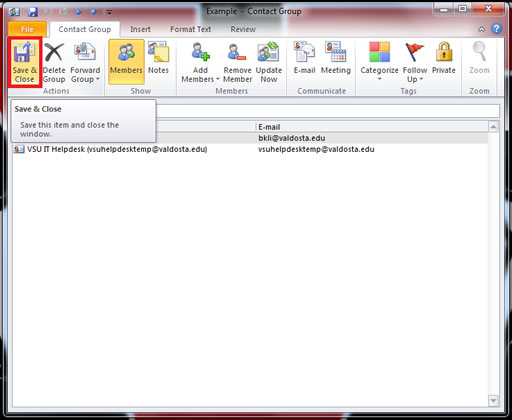Click Update Now in Members group
The height and width of the screenshot is (420, 512).
269,62
